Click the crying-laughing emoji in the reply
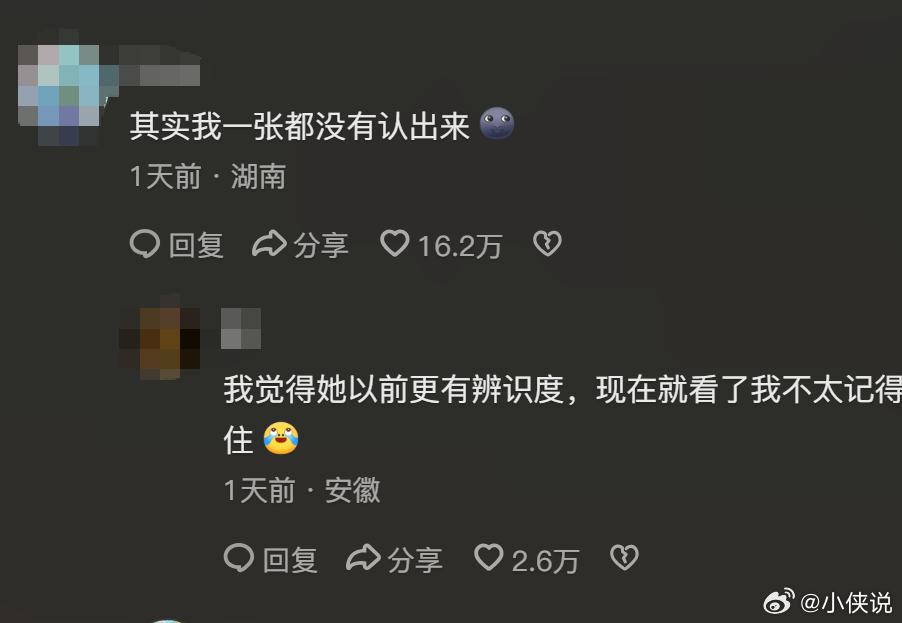 point(281,438)
